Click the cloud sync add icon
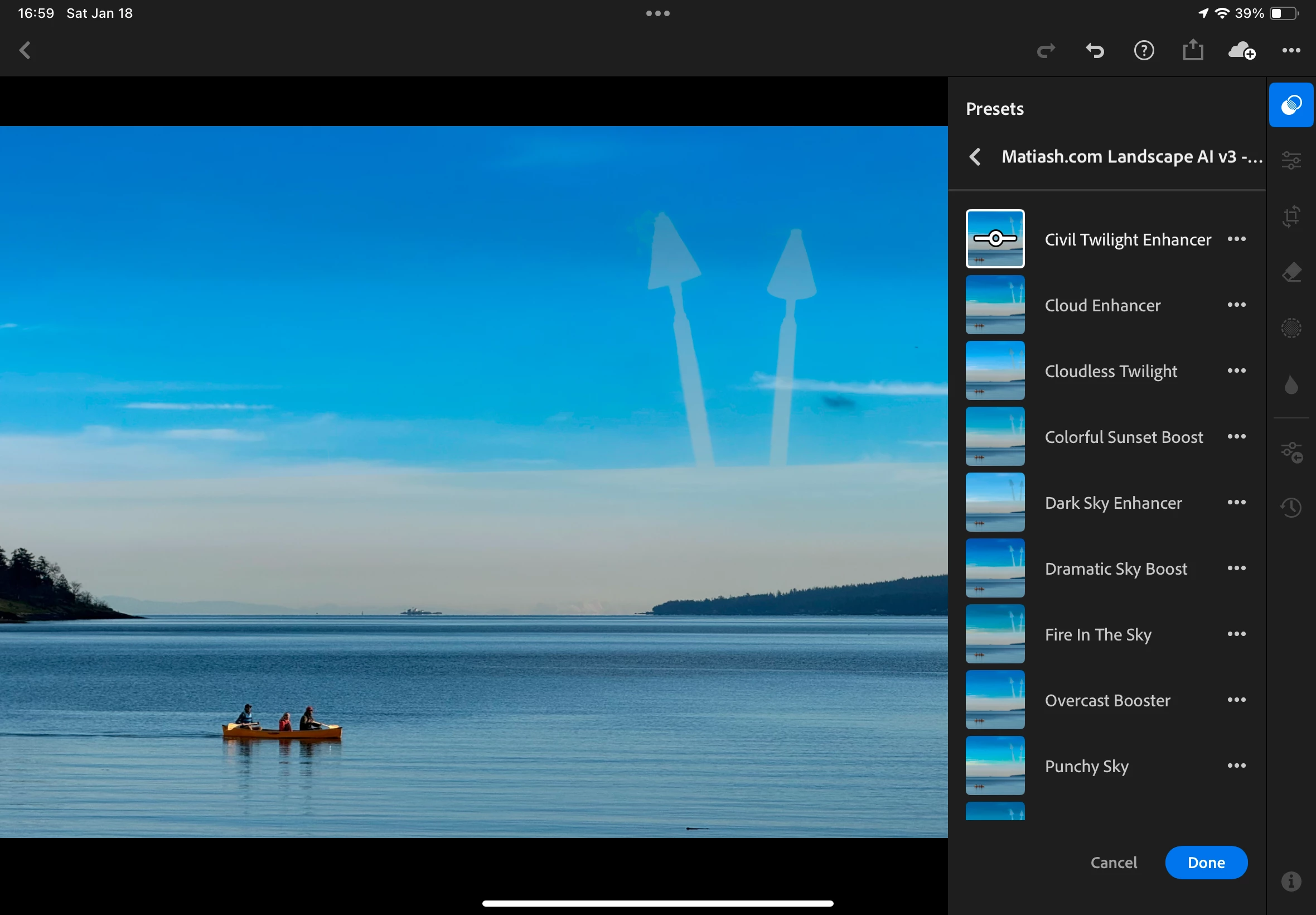This screenshot has height=915, width=1316. click(x=1241, y=50)
